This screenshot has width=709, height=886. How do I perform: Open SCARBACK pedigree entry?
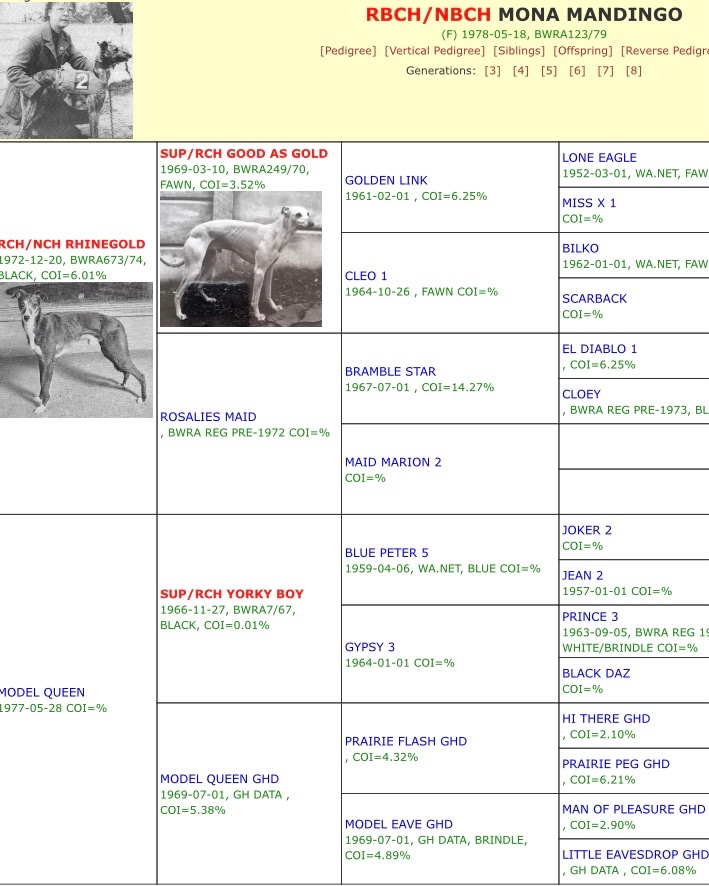[594, 298]
